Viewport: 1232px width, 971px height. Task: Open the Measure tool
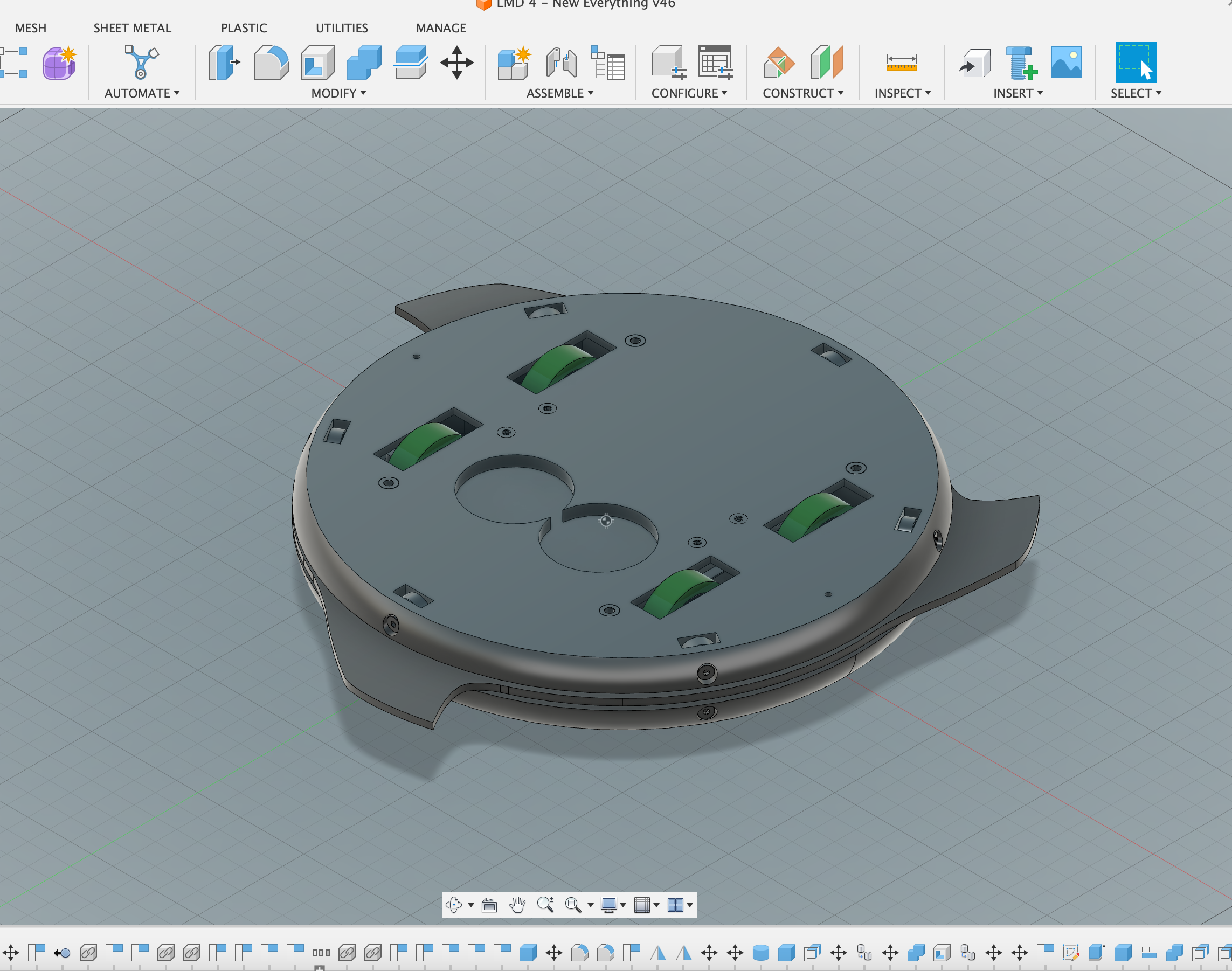tap(901, 63)
